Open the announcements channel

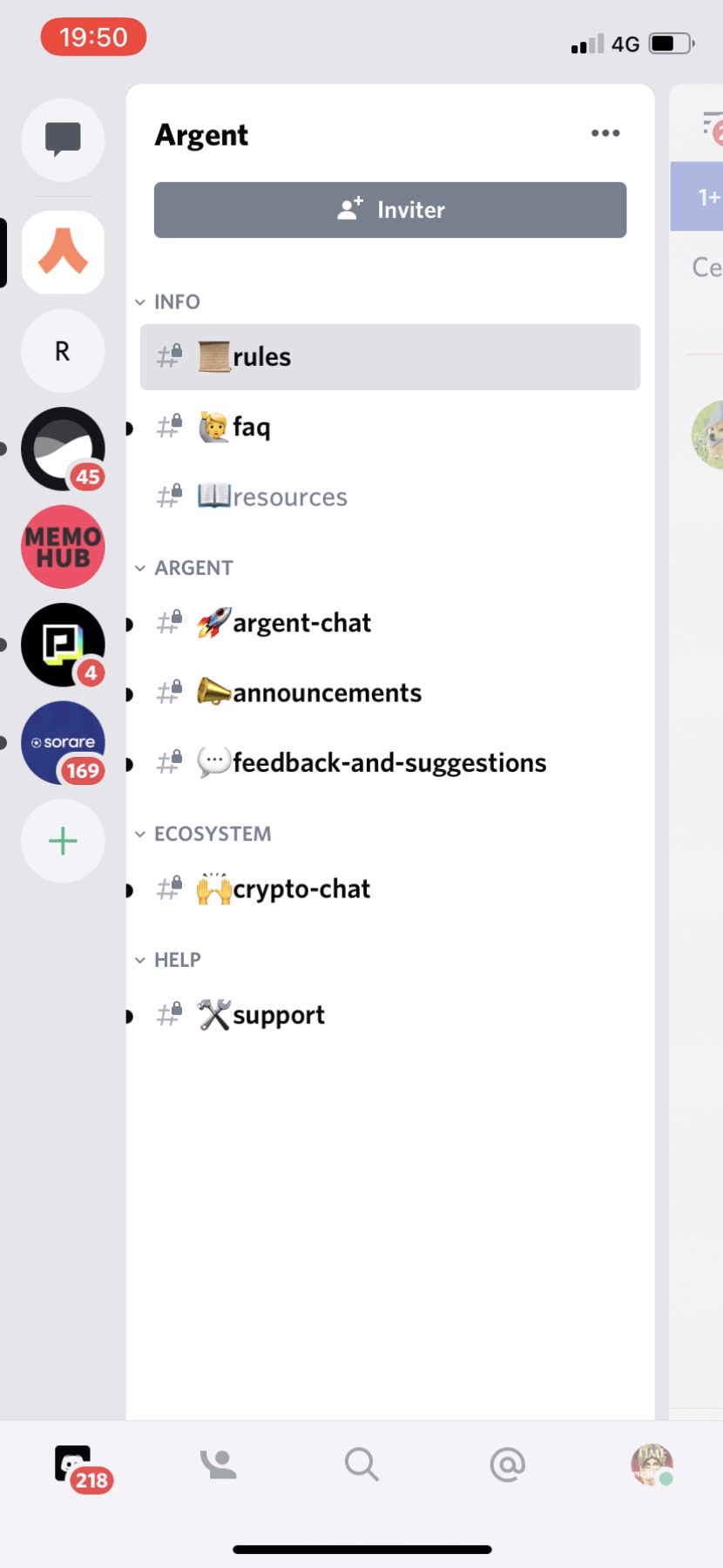(x=309, y=693)
